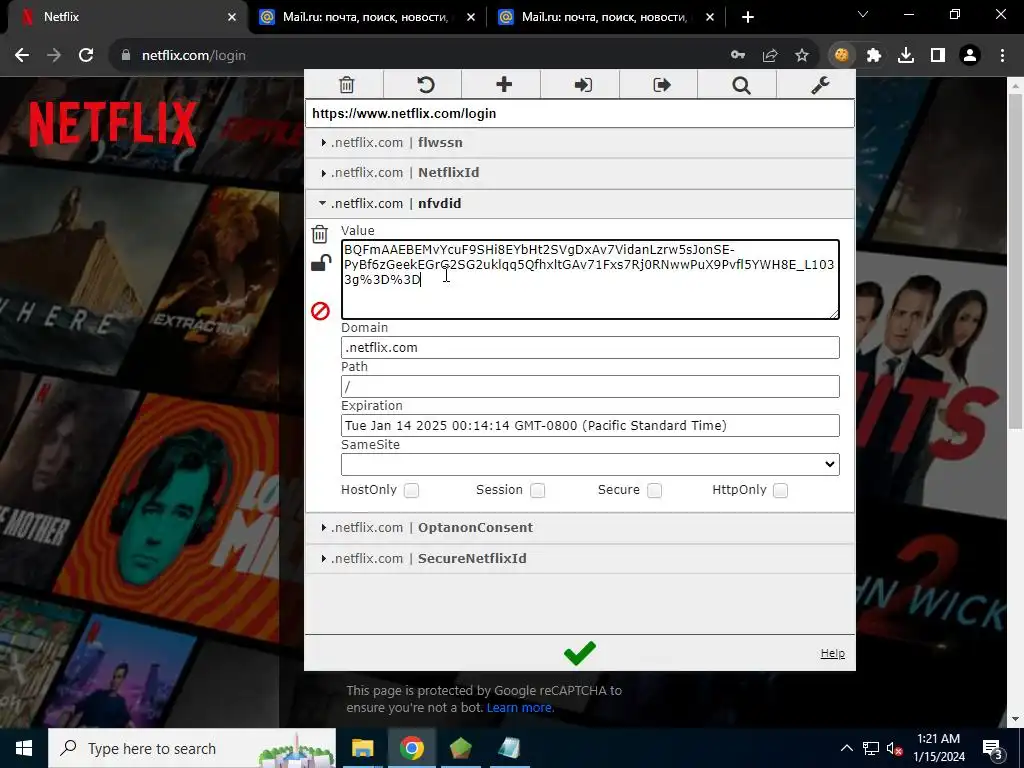Enable the Session checkbox

tap(537, 490)
